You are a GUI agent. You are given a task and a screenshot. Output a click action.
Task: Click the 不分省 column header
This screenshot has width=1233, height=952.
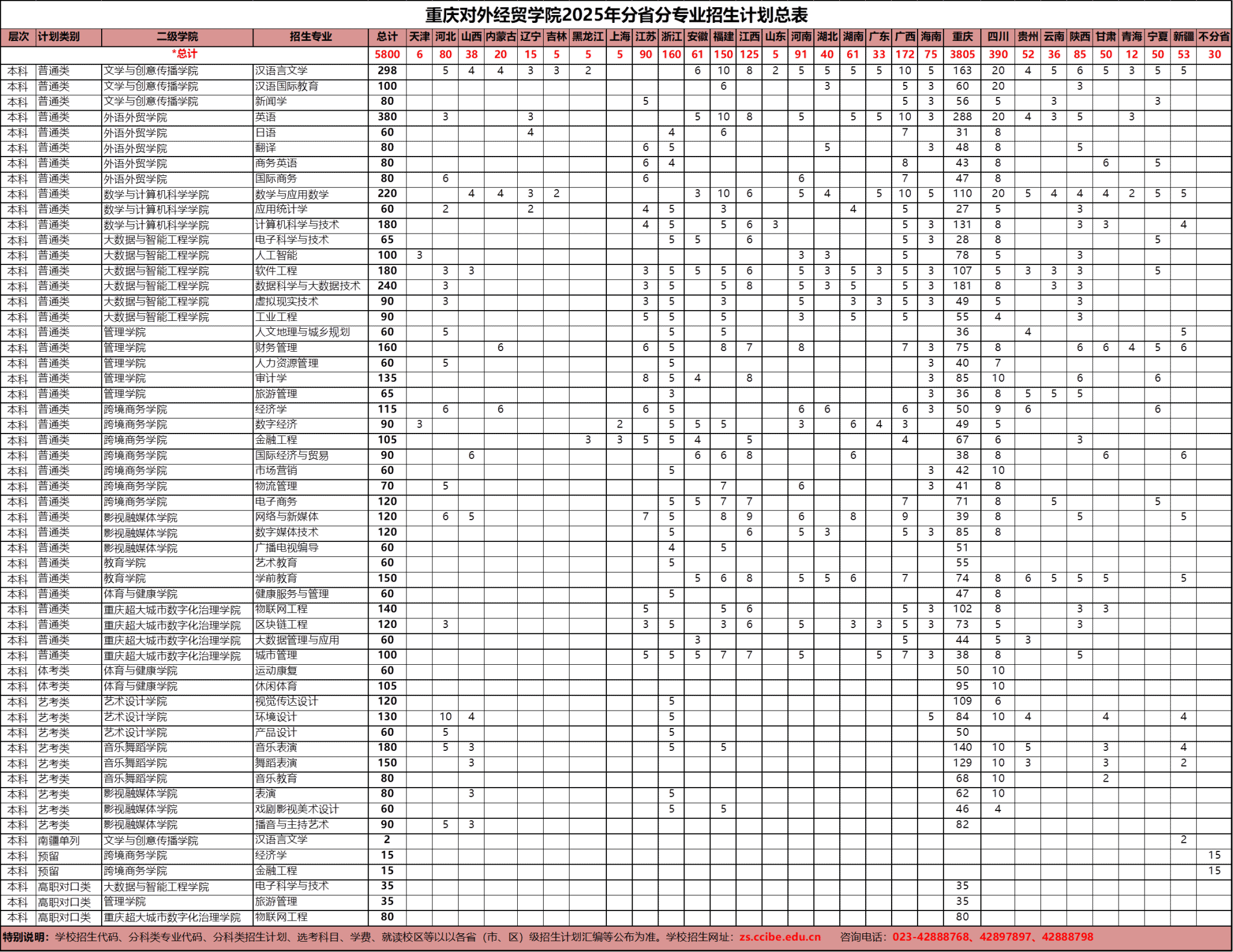pos(1214,37)
